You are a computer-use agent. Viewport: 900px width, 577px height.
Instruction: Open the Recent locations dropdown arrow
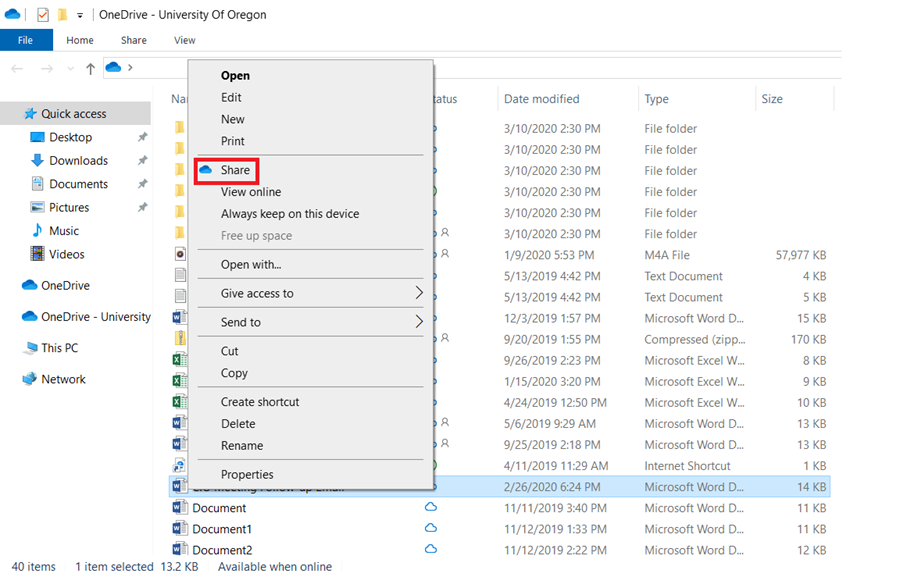71,69
